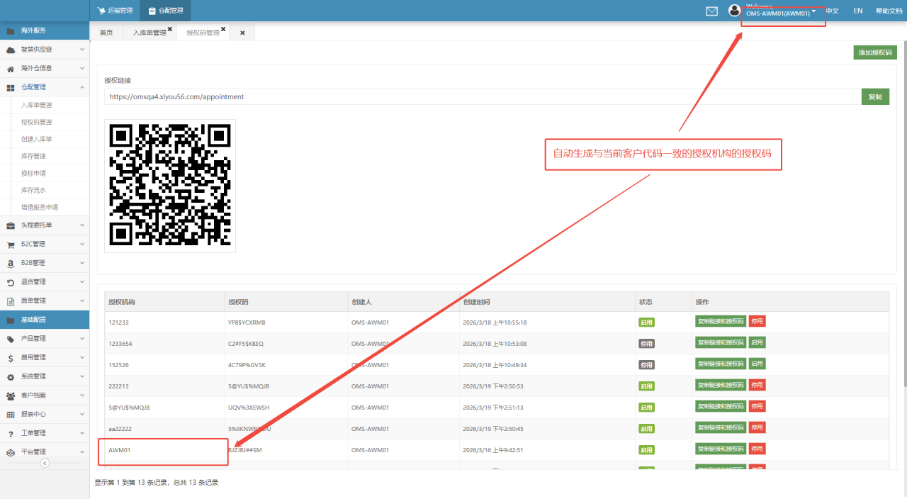Open 库存管理 in the sidebar submenu
Viewport: 908px width, 499px height.
coord(34,156)
